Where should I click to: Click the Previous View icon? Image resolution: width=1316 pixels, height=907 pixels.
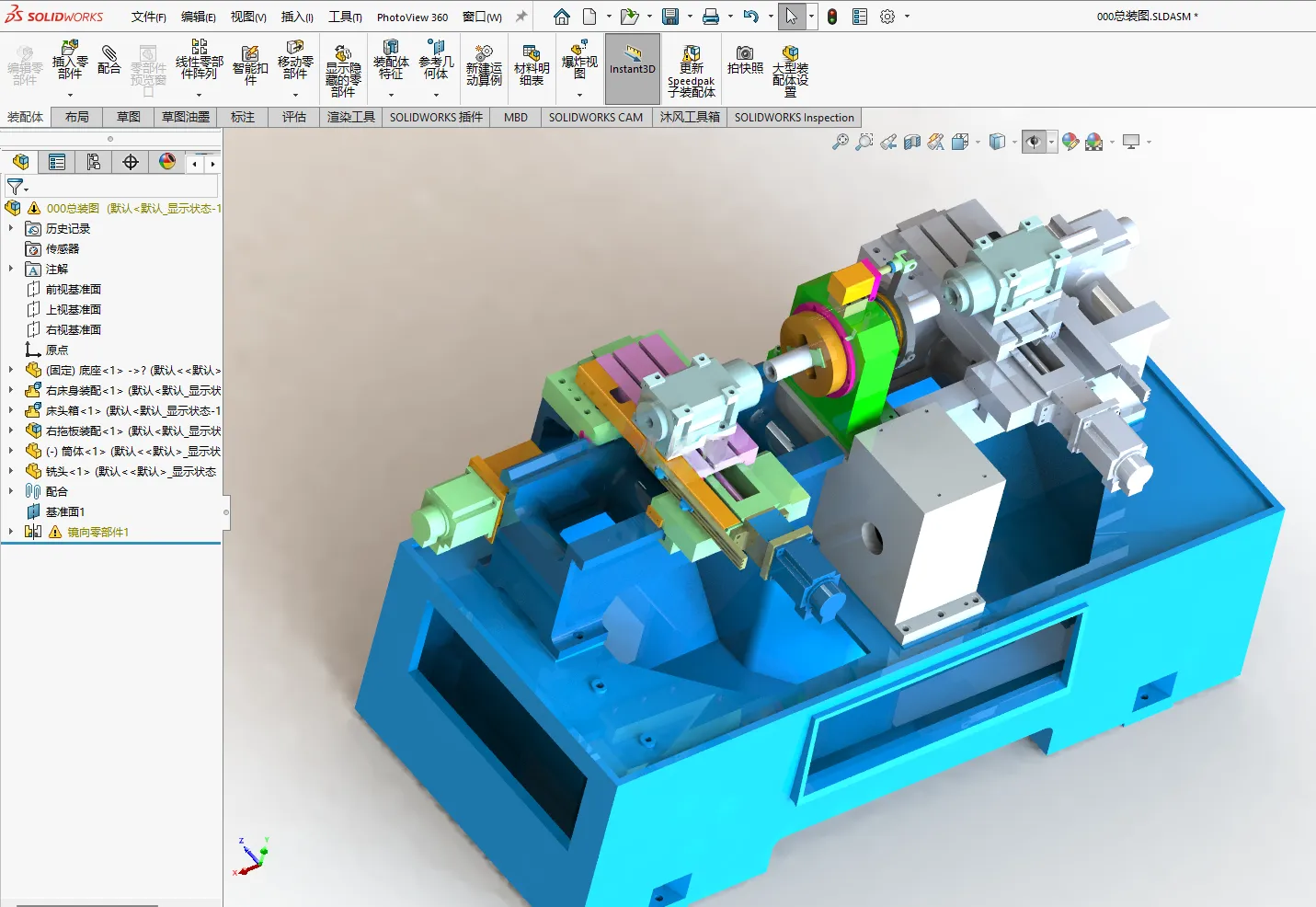(888, 142)
